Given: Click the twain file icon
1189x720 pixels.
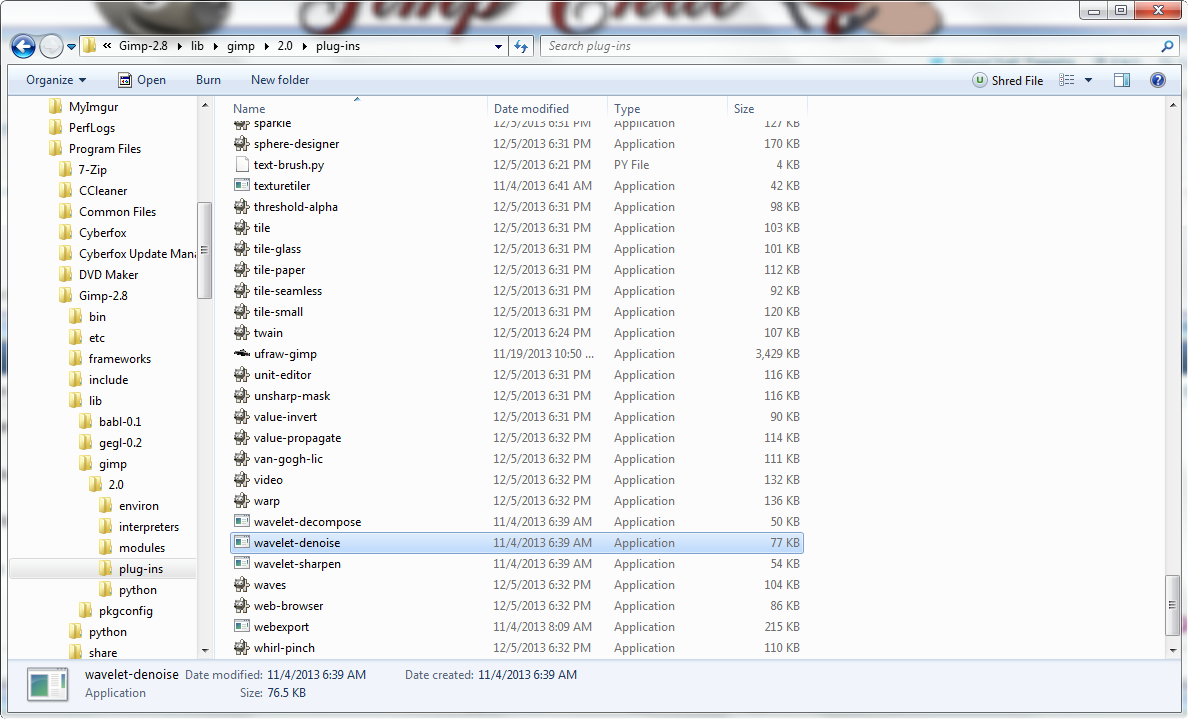Looking at the screenshot, I should tap(241, 333).
